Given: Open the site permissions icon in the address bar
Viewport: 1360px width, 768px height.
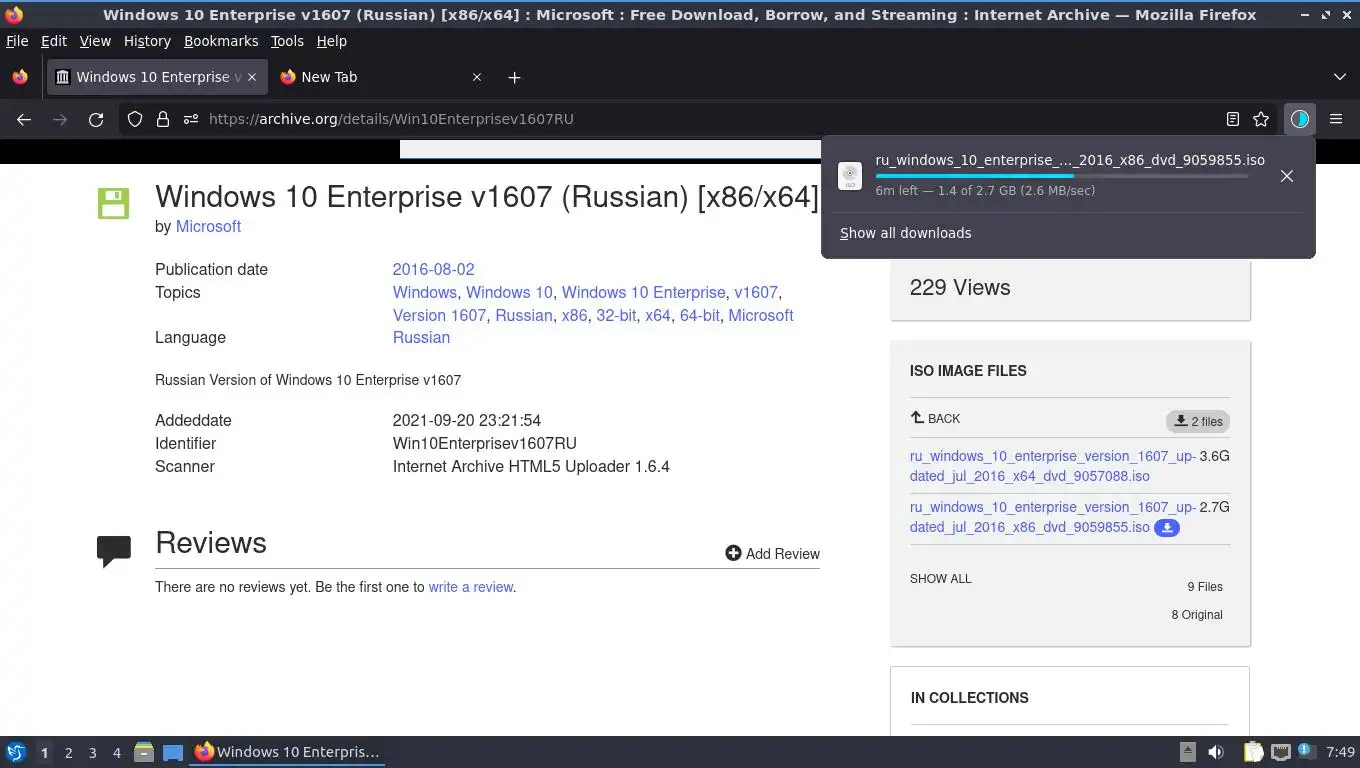Looking at the screenshot, I should pos(191,119).
